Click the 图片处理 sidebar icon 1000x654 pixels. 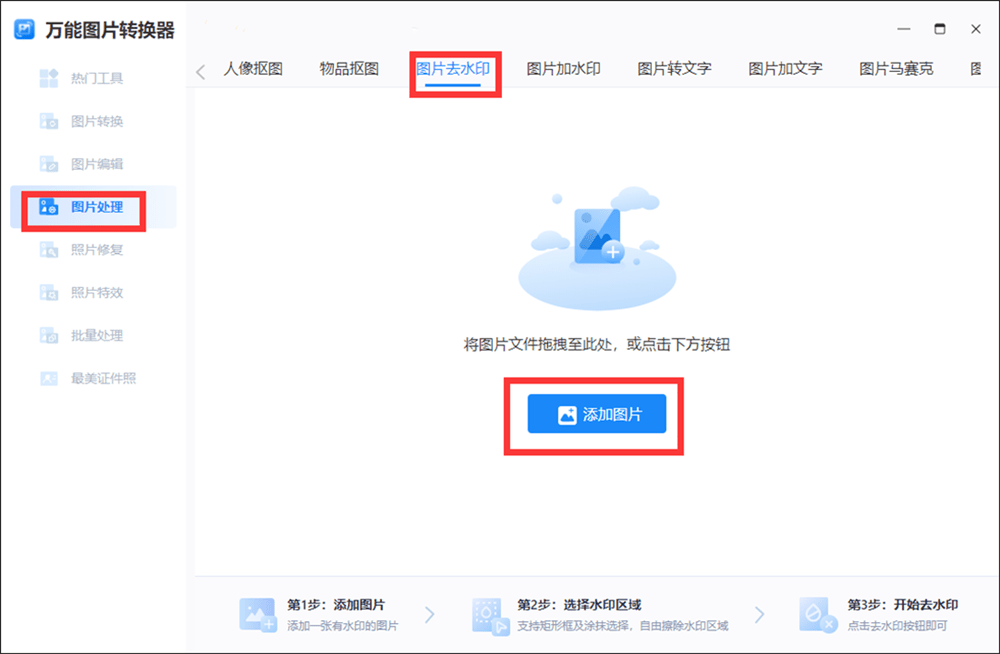pos(48,207)
